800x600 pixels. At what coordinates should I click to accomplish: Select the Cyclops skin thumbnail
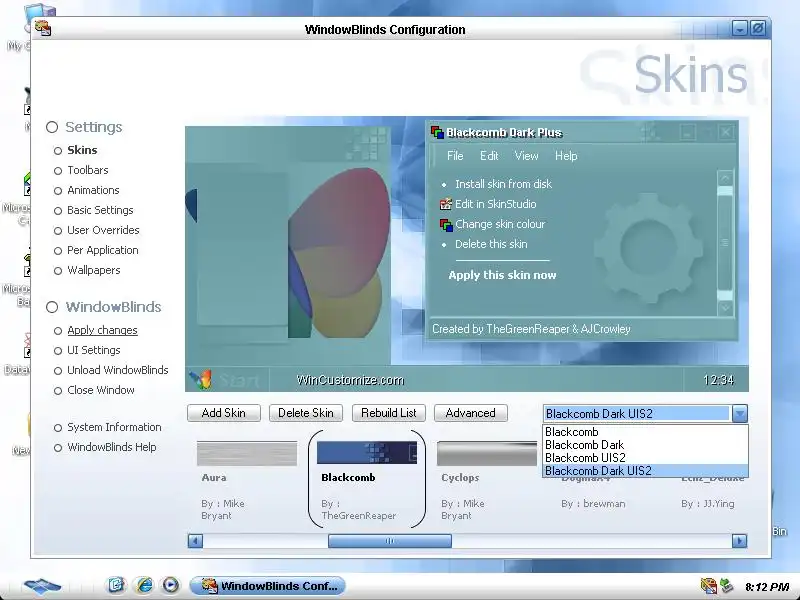coord(487,453)
